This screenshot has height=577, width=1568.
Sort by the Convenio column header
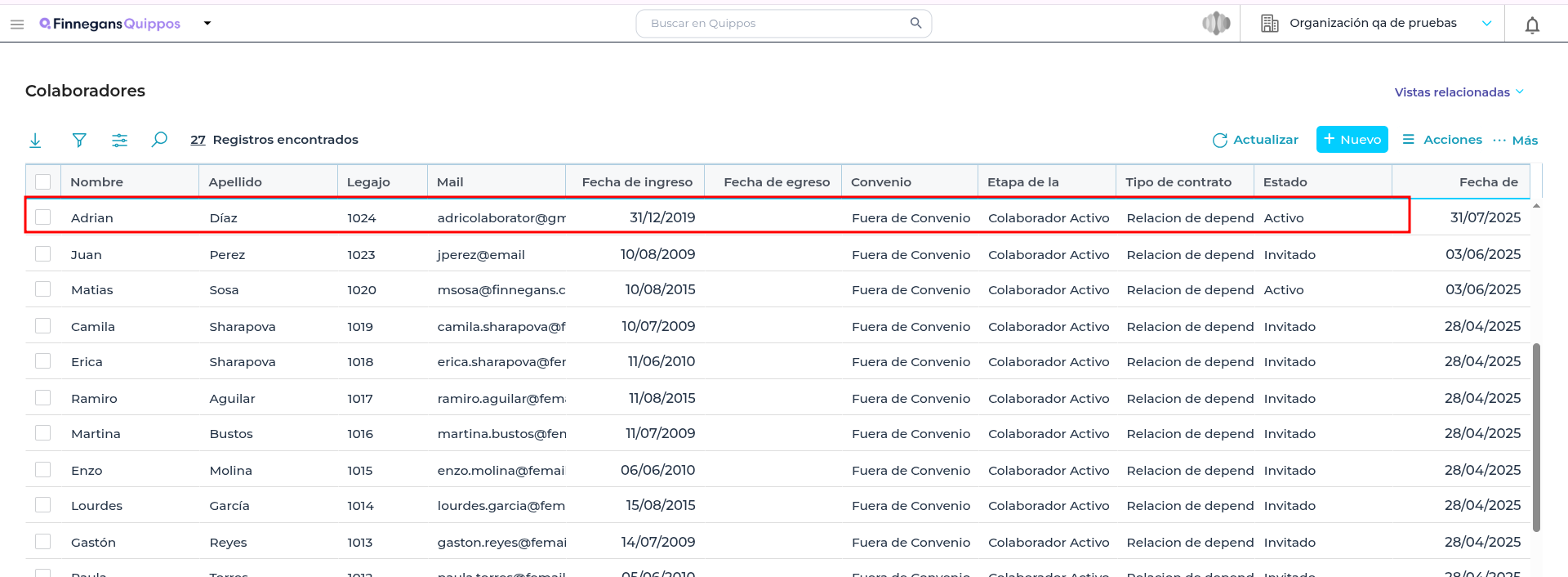tap(910, 182)
